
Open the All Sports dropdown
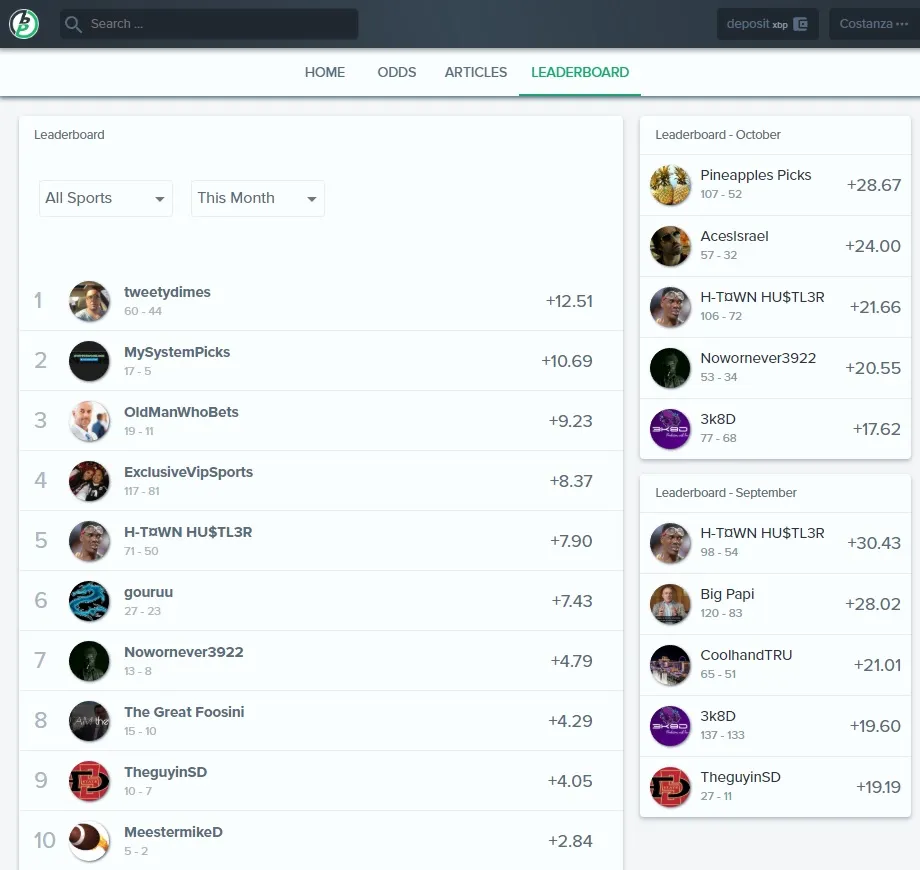coord(106,198)
